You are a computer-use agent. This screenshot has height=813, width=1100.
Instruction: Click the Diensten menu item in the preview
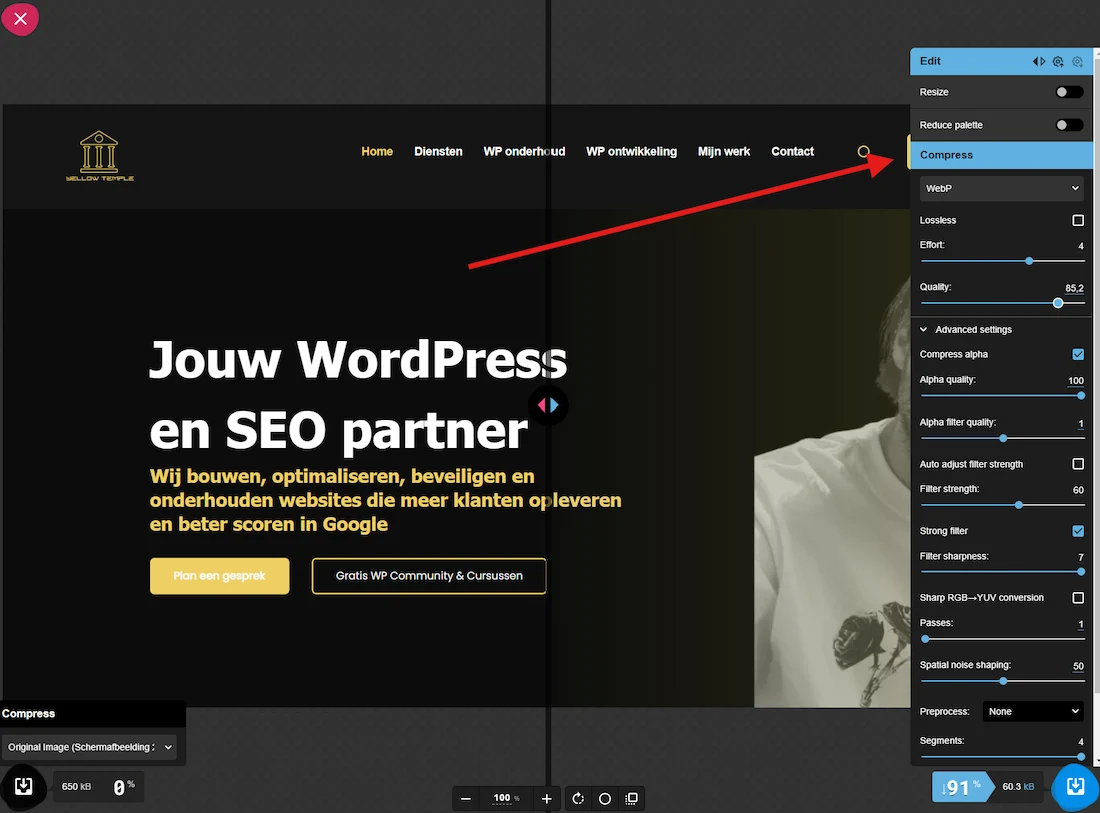(x=438, y=152)
